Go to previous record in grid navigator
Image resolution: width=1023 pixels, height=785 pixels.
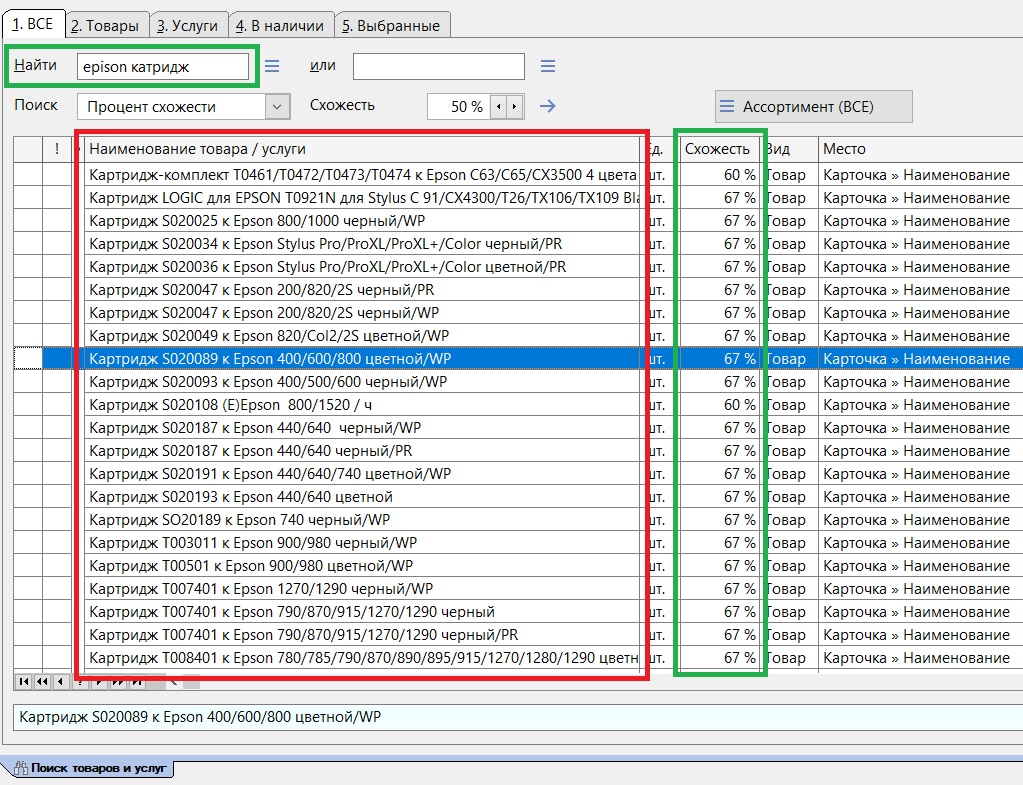[x=60, y=681]
